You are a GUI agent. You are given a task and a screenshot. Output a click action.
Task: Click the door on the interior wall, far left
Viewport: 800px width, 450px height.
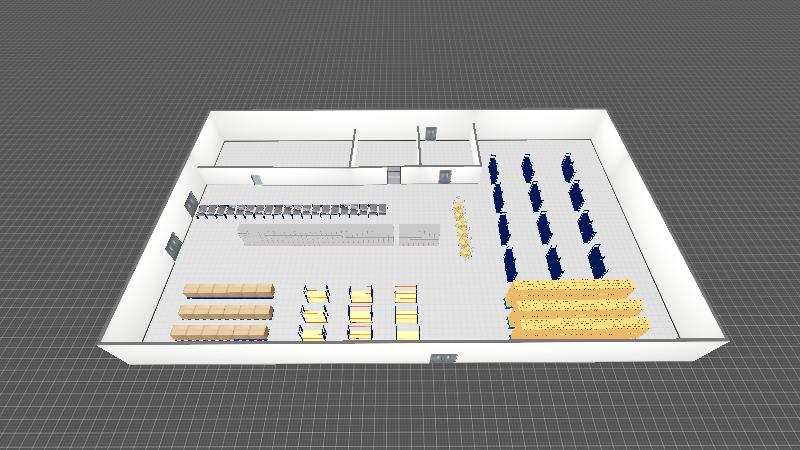[x=256, y=180]
